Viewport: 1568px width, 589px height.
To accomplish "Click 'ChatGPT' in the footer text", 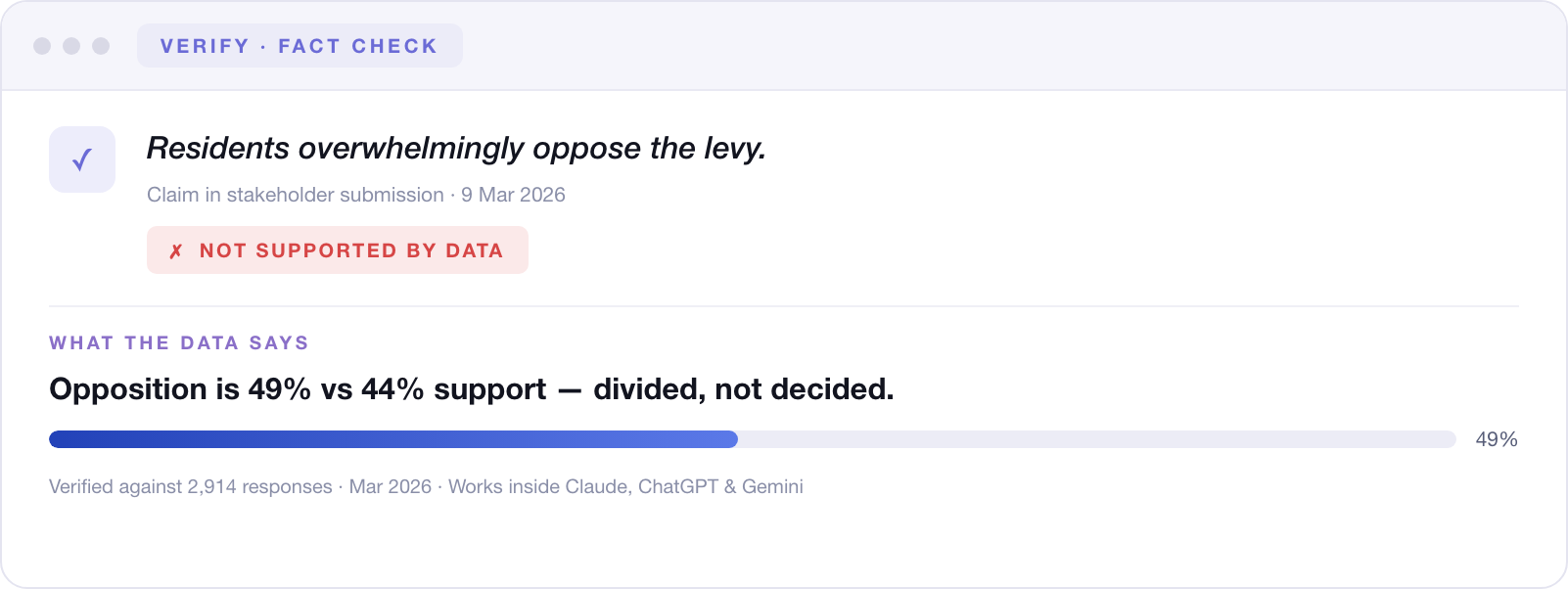I will [678, 487].
